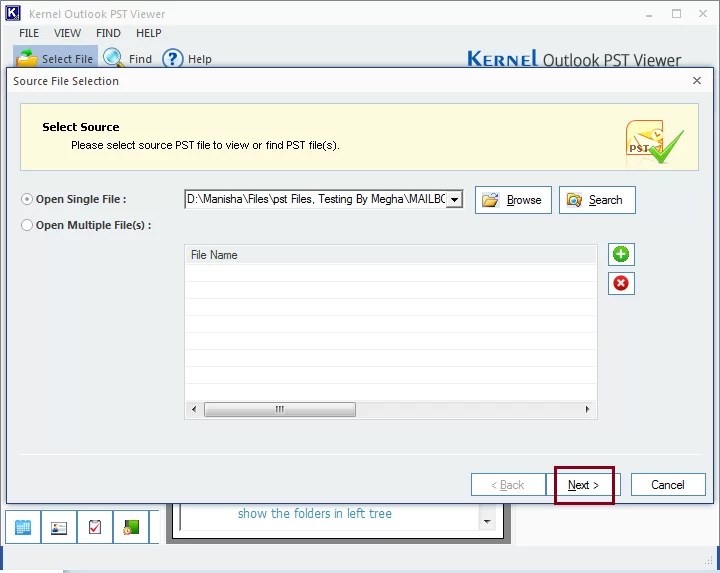The width and height of the screenshot is (720, 573).
Task: Click the file list horizontal scrollbar thumb
Action: (280, 409)
